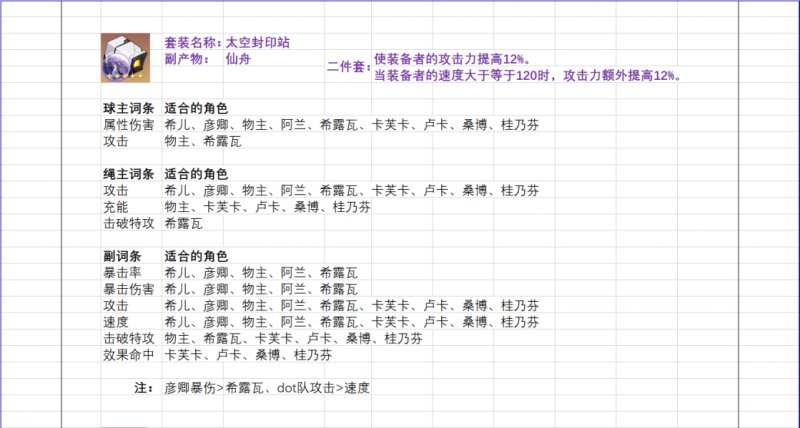Click the 暴击率 row label
Screen dimensions: 800x428
pyautogui.click(x=122, y=272)
